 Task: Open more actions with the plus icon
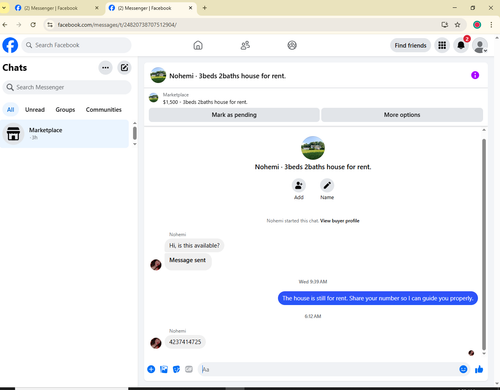(x=151, y=369)
